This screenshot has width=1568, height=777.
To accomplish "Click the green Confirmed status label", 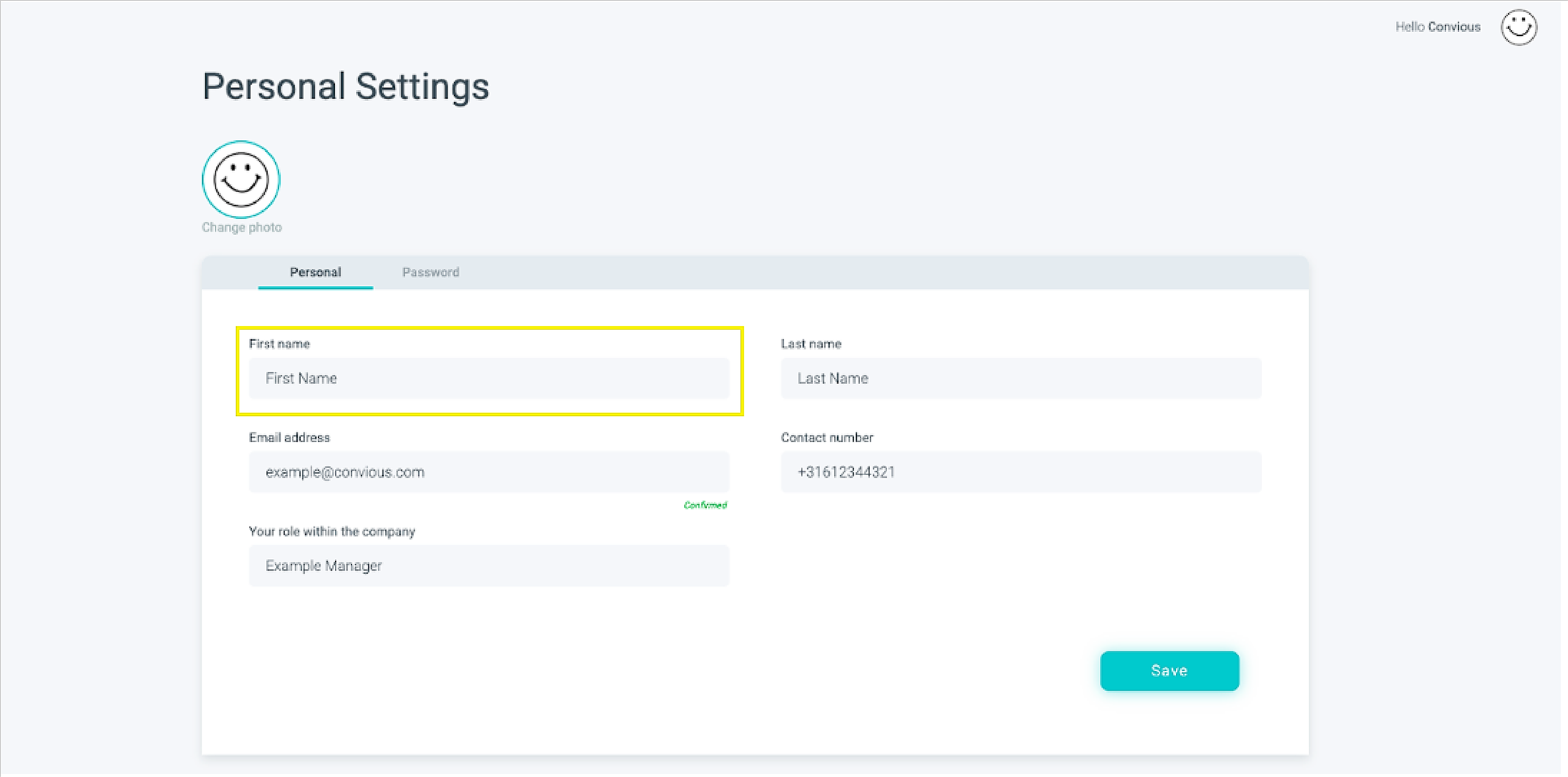I will 705,505.
